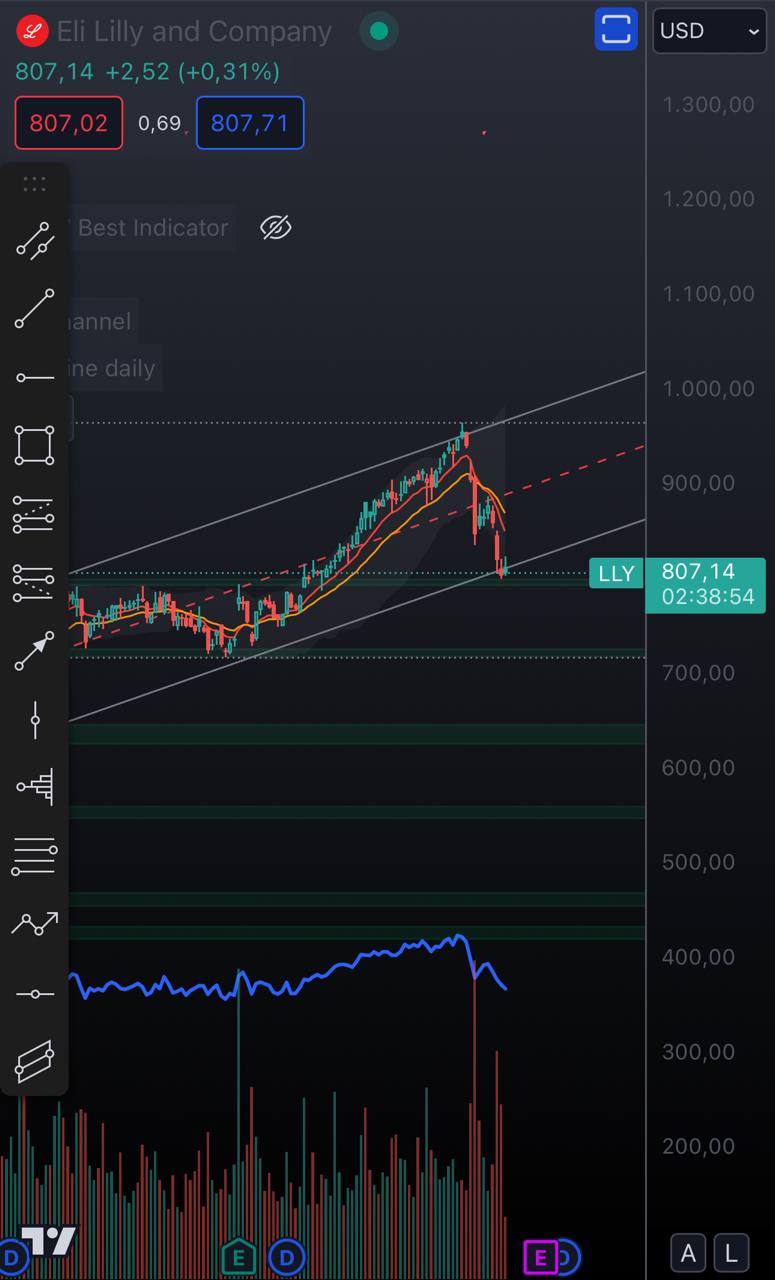Open the USD currency dropdown
Viewport: 775px width, 1280px height.
(709, 31)
